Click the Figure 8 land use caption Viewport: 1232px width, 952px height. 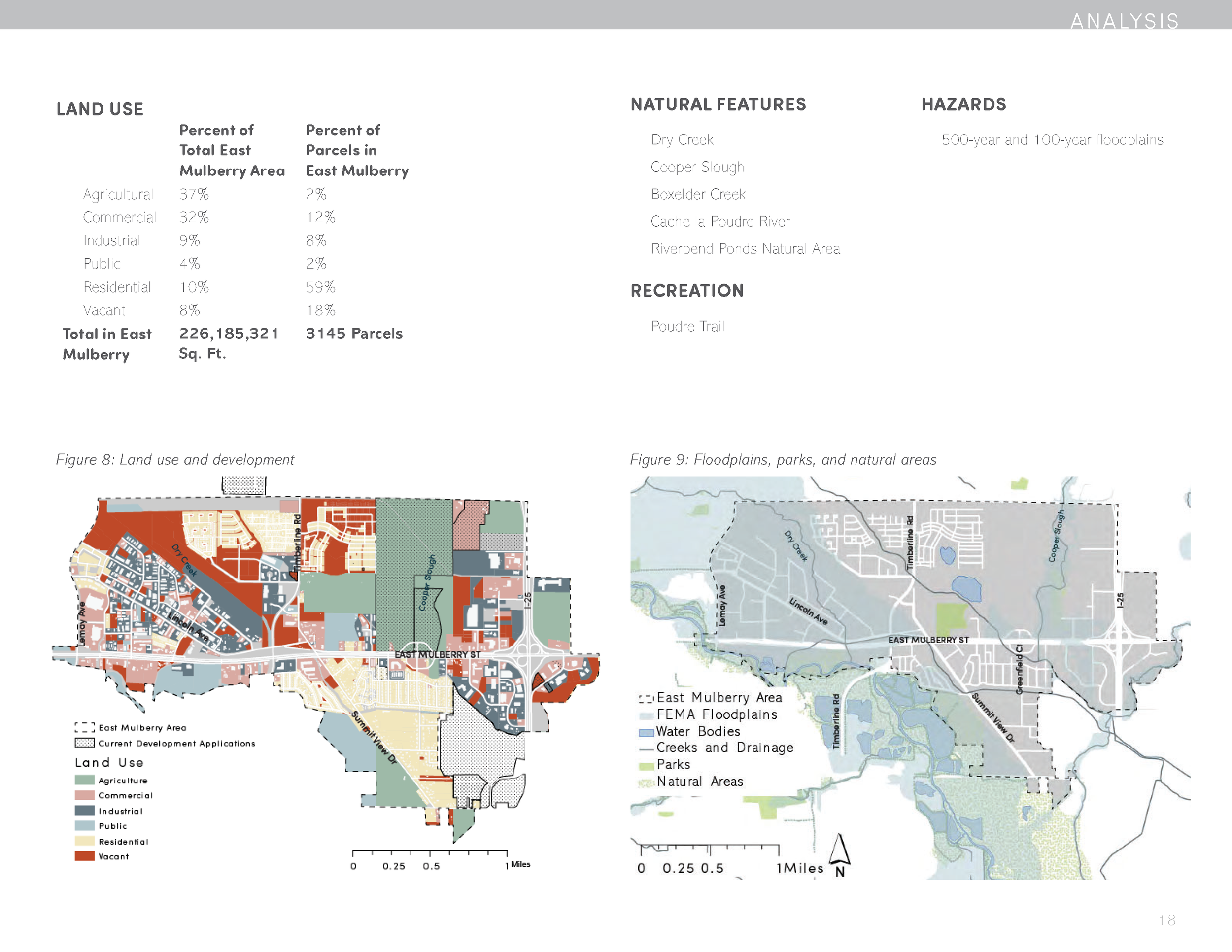[x=175, y=460]
